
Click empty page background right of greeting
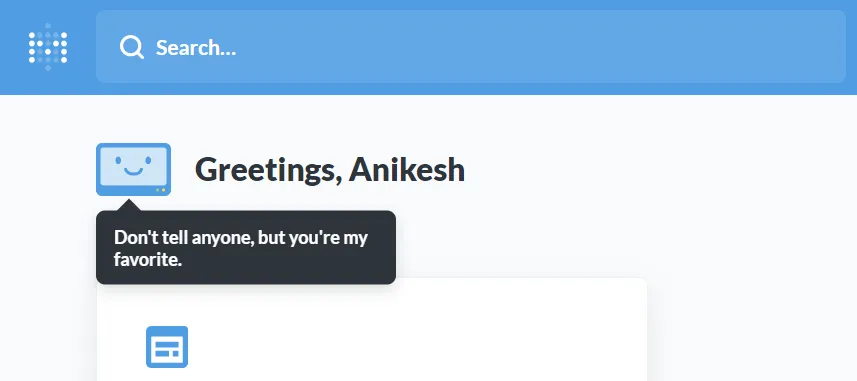(656, 169)
